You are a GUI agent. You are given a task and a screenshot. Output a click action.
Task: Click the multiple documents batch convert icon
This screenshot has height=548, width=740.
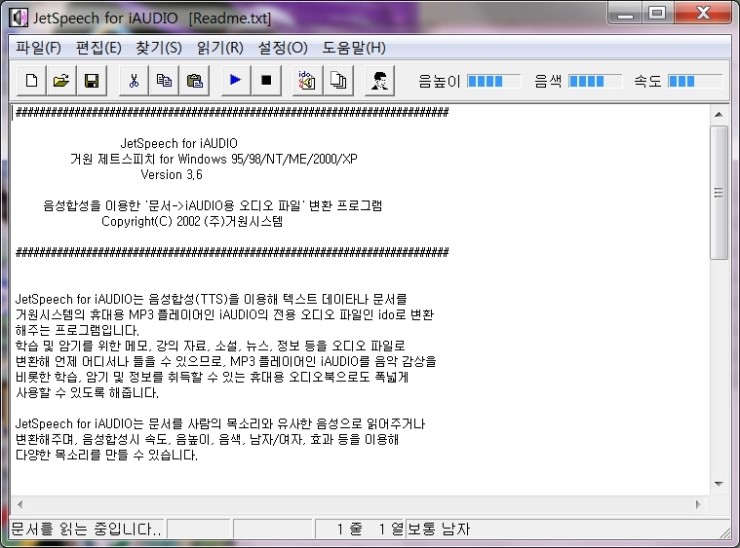[x=338, y=81]
